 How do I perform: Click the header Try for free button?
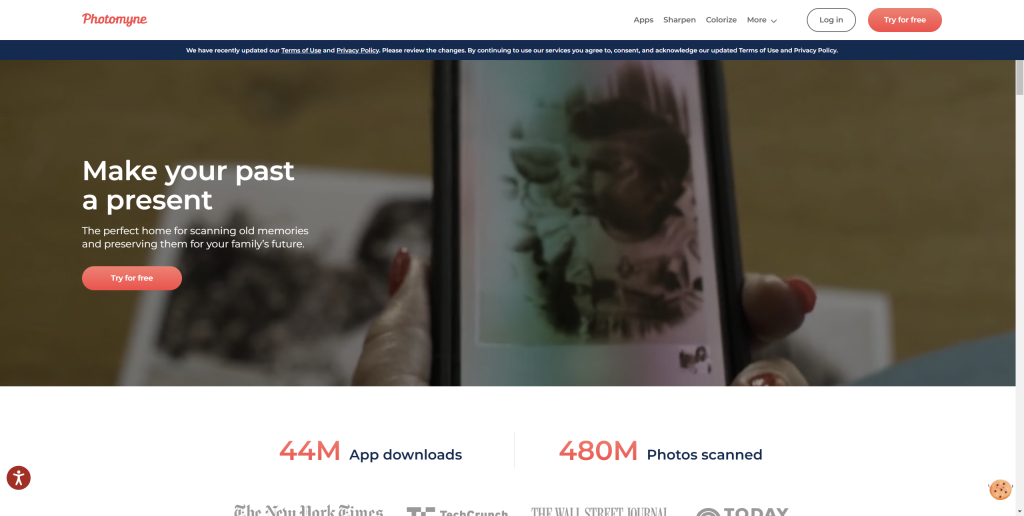click(x=904, y=20)
